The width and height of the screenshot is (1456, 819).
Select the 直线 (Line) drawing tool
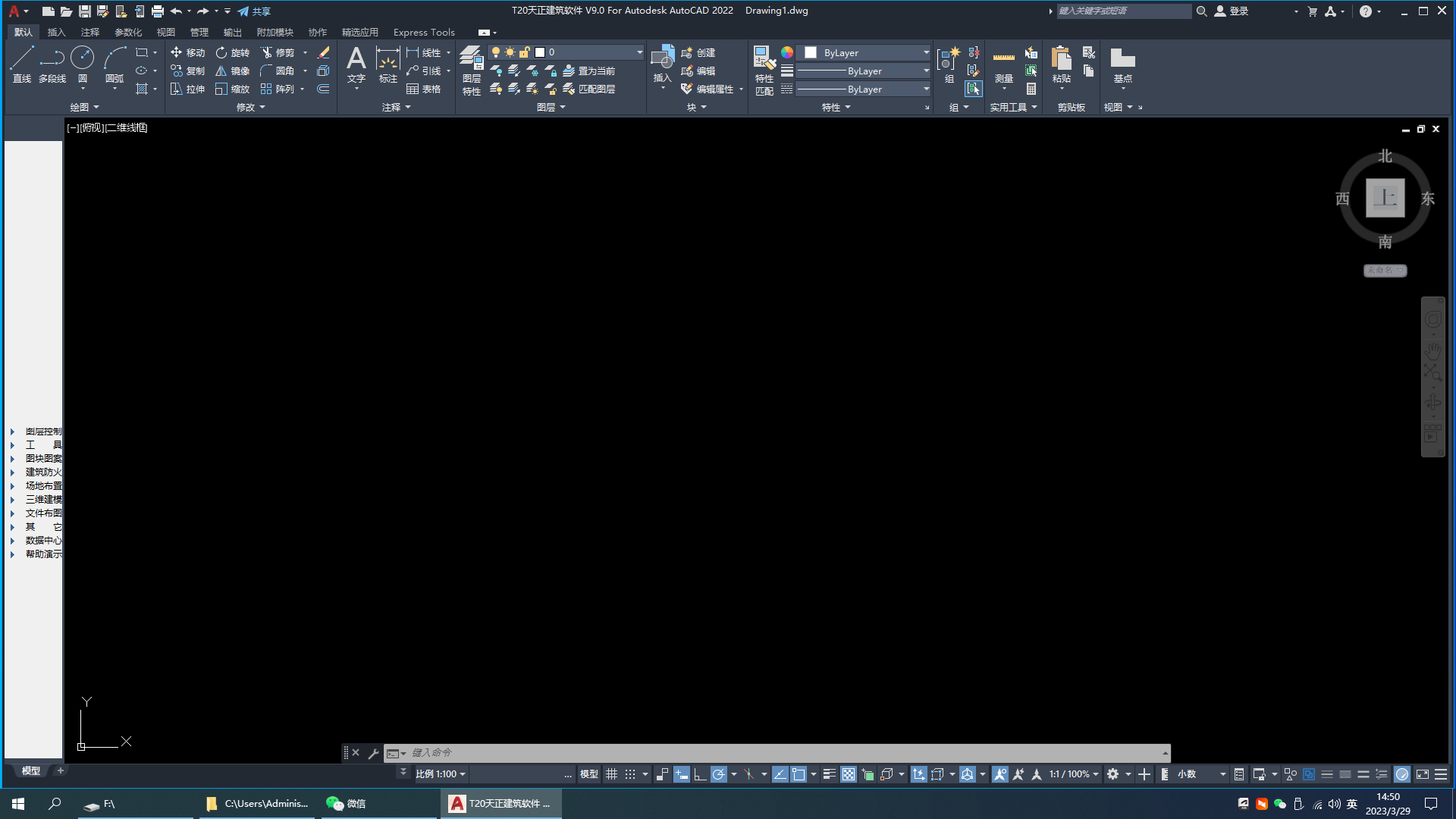click(21, 64)
